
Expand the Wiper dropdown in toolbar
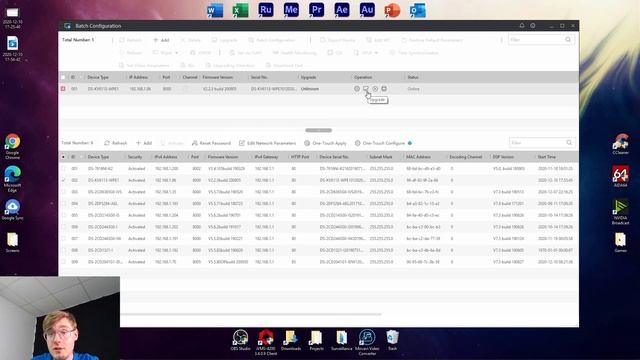coord(176,53)
